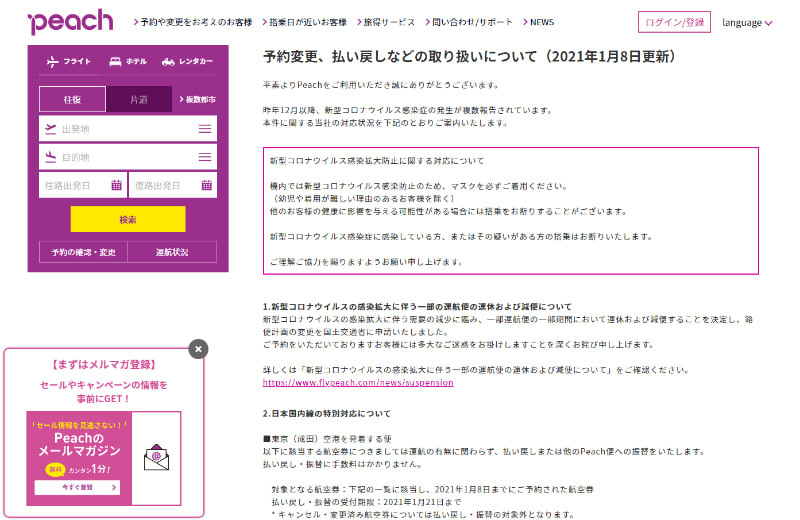The height and width of the screenshot is (520, 800).
Task: Expand the language dropdown
Action: pos(747,22)
